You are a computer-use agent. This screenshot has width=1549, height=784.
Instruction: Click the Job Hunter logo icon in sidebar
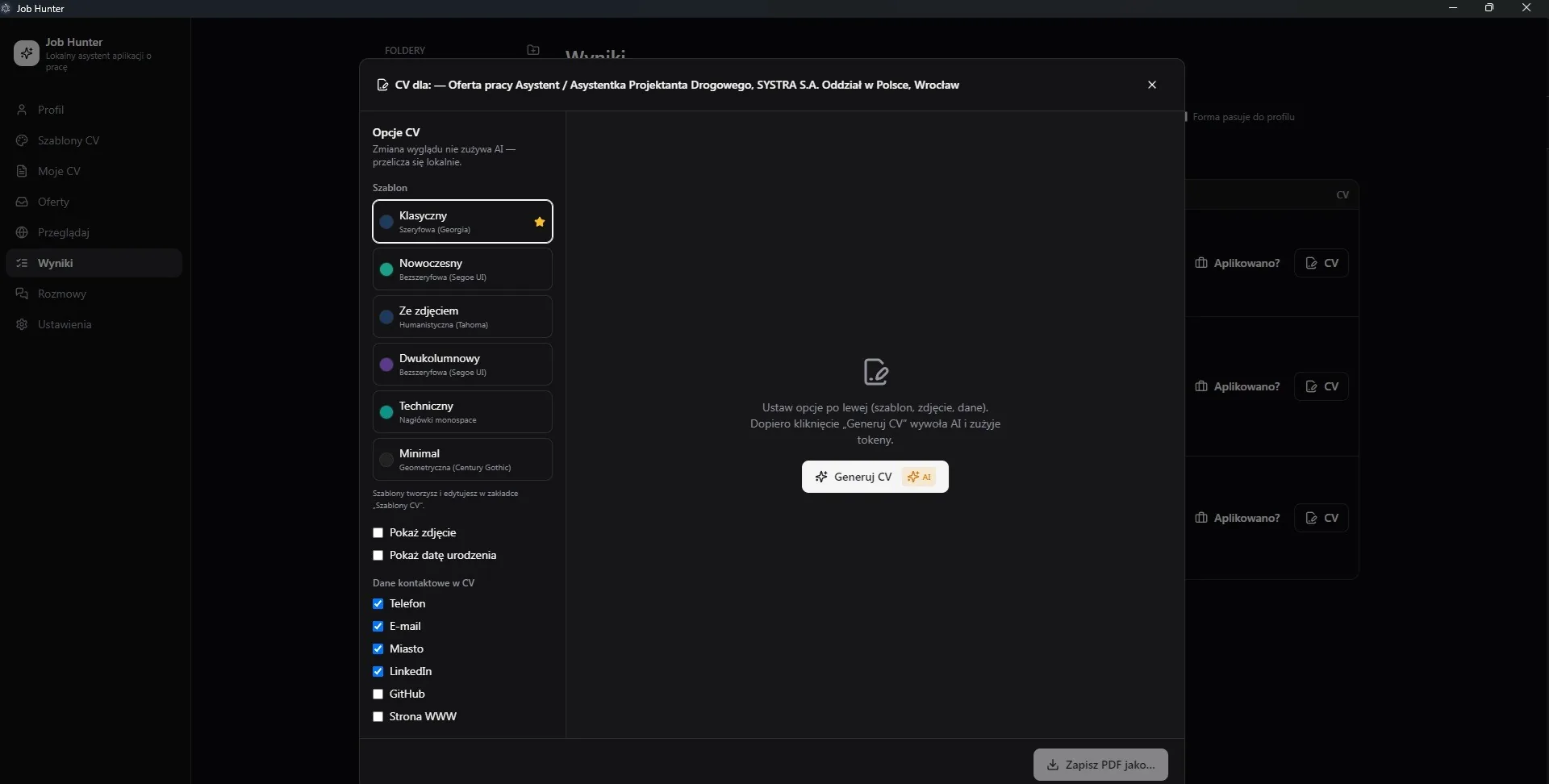tap(26, 53)
